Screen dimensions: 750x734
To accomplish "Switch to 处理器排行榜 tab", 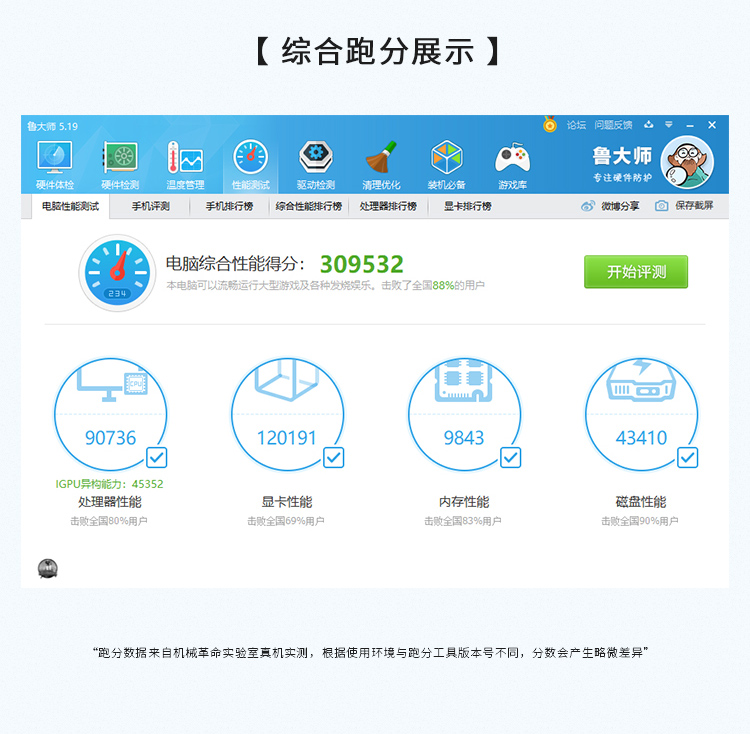I will click(388, 207).
